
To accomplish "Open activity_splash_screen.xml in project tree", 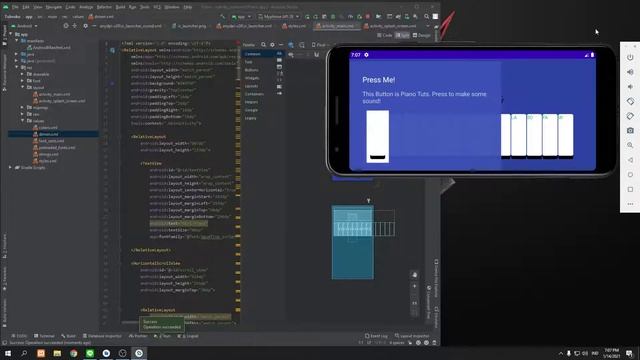I will [59, 101].
